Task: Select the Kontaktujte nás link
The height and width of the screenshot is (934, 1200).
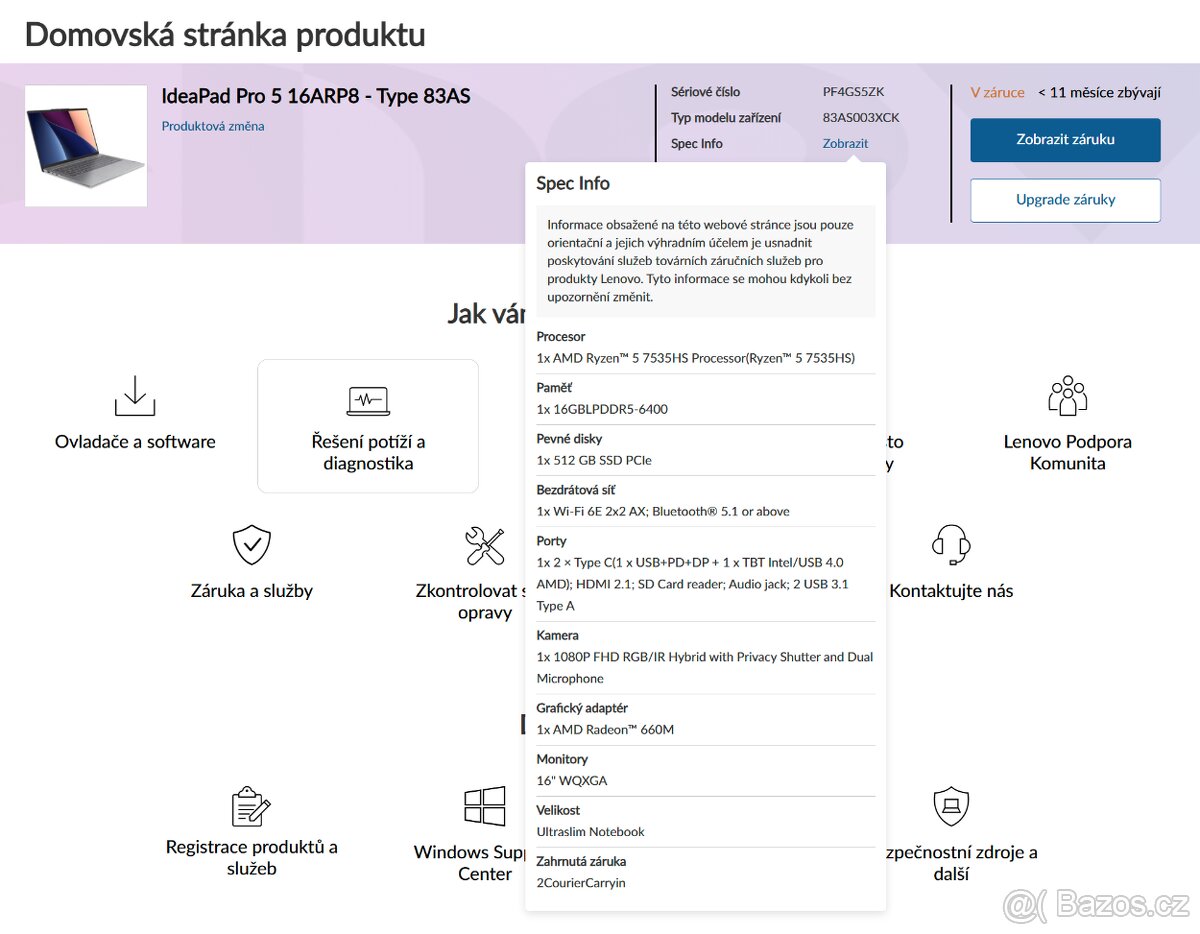Action: 951,591
